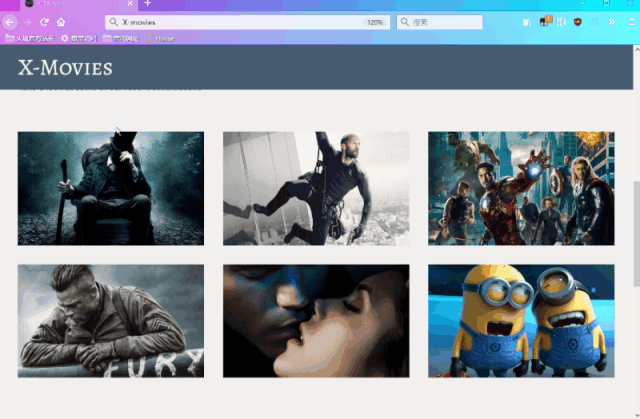The width and height of the screenshot is (640, 419).
Task: Open the library bookshelf icon
Action: point(527,22)
